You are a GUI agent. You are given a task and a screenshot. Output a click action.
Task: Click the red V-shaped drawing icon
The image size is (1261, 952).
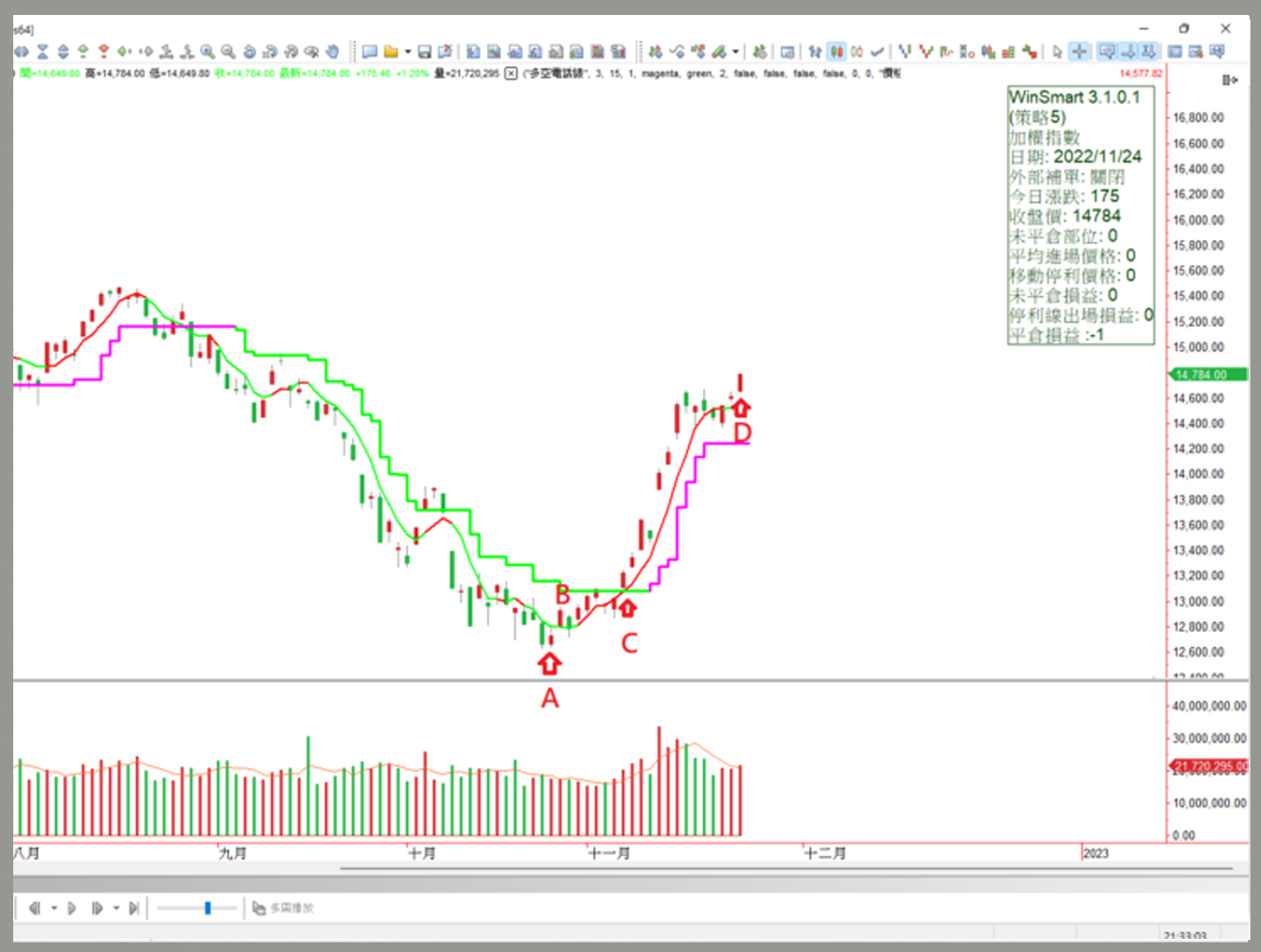coord(925,52)
